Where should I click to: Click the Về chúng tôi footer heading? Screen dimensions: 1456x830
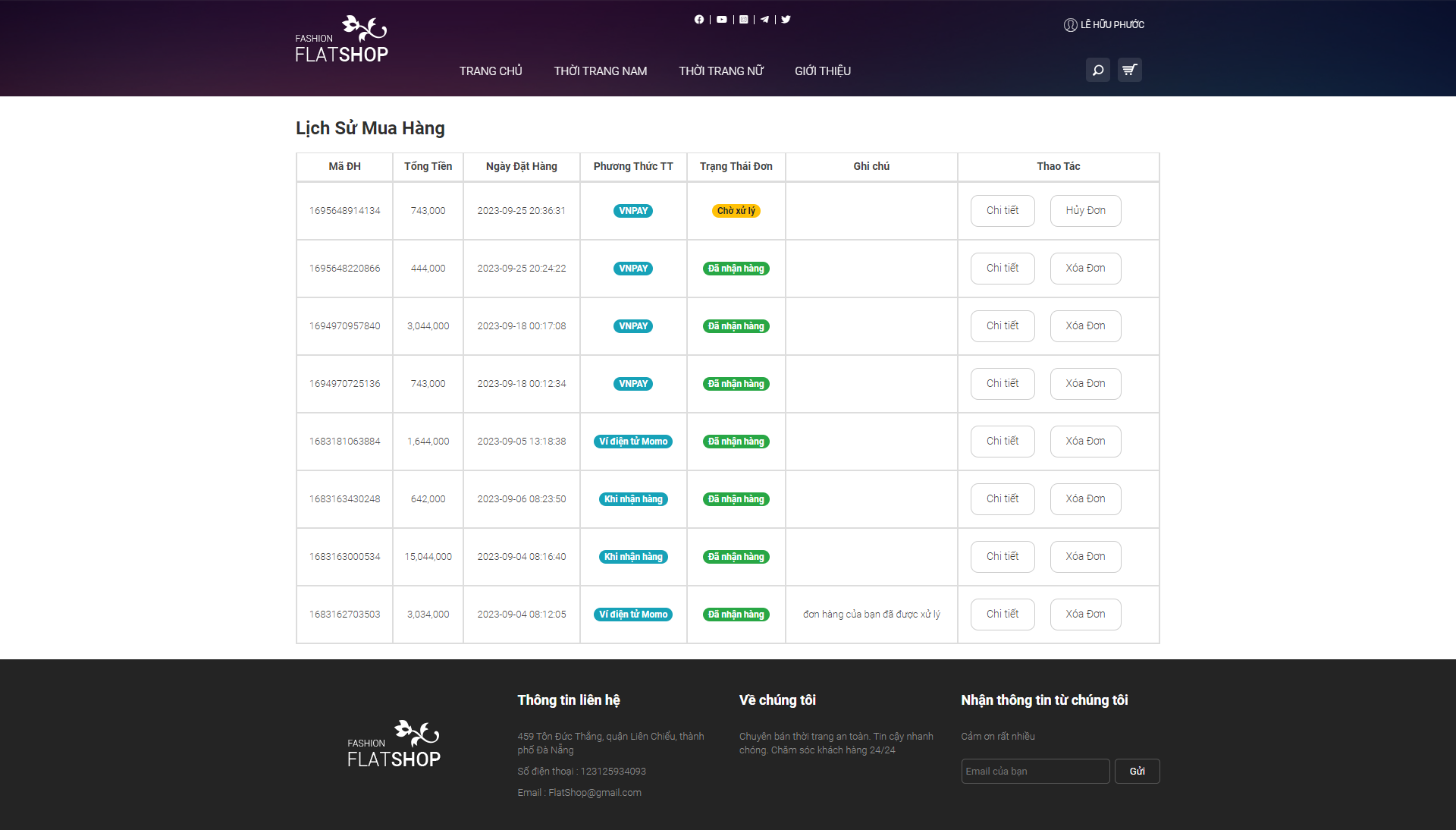777,700
